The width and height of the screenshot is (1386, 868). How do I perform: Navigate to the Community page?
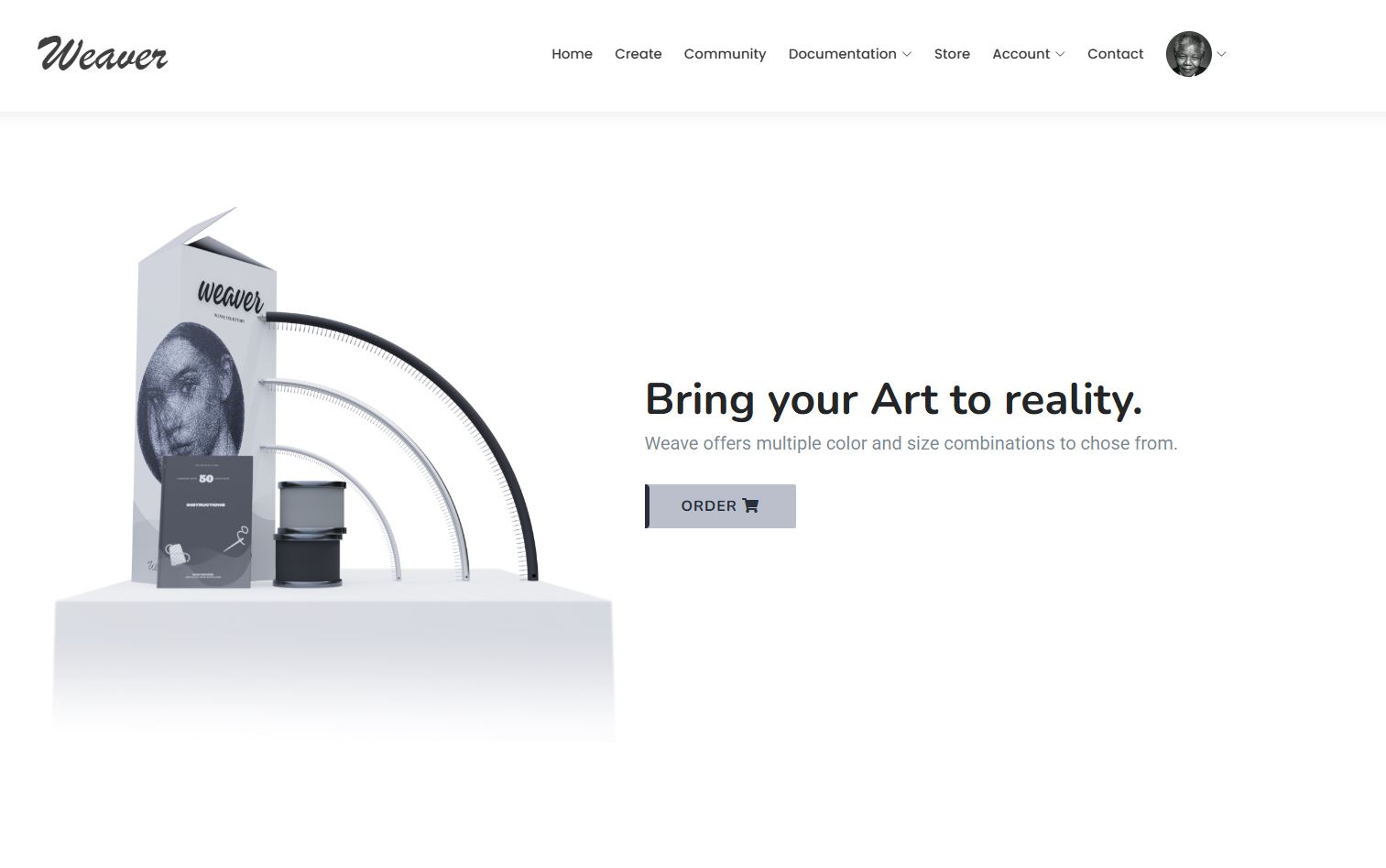[x=725, y=54]
